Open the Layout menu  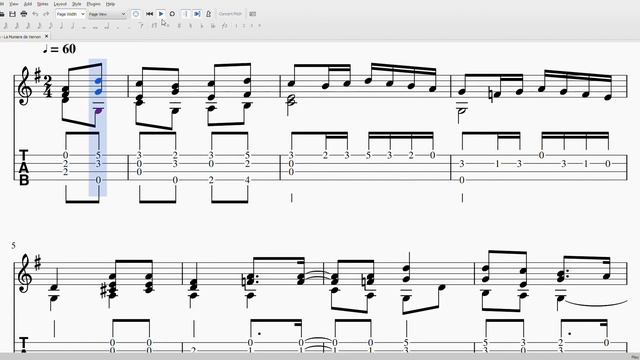pyautogui.click(x=60, y=4)
